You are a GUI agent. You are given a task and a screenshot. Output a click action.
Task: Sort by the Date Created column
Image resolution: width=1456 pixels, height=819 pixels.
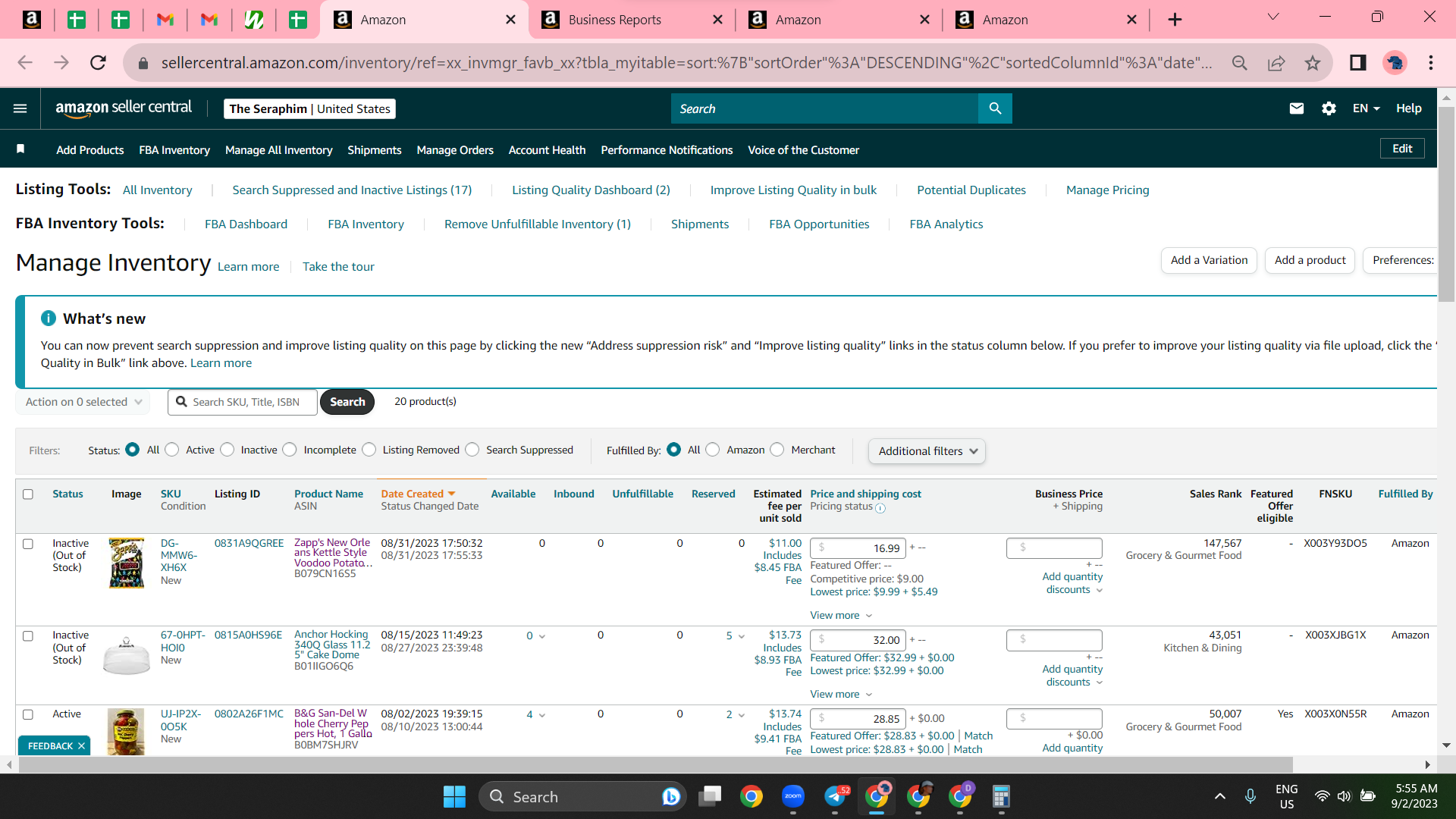click(418, 494)
